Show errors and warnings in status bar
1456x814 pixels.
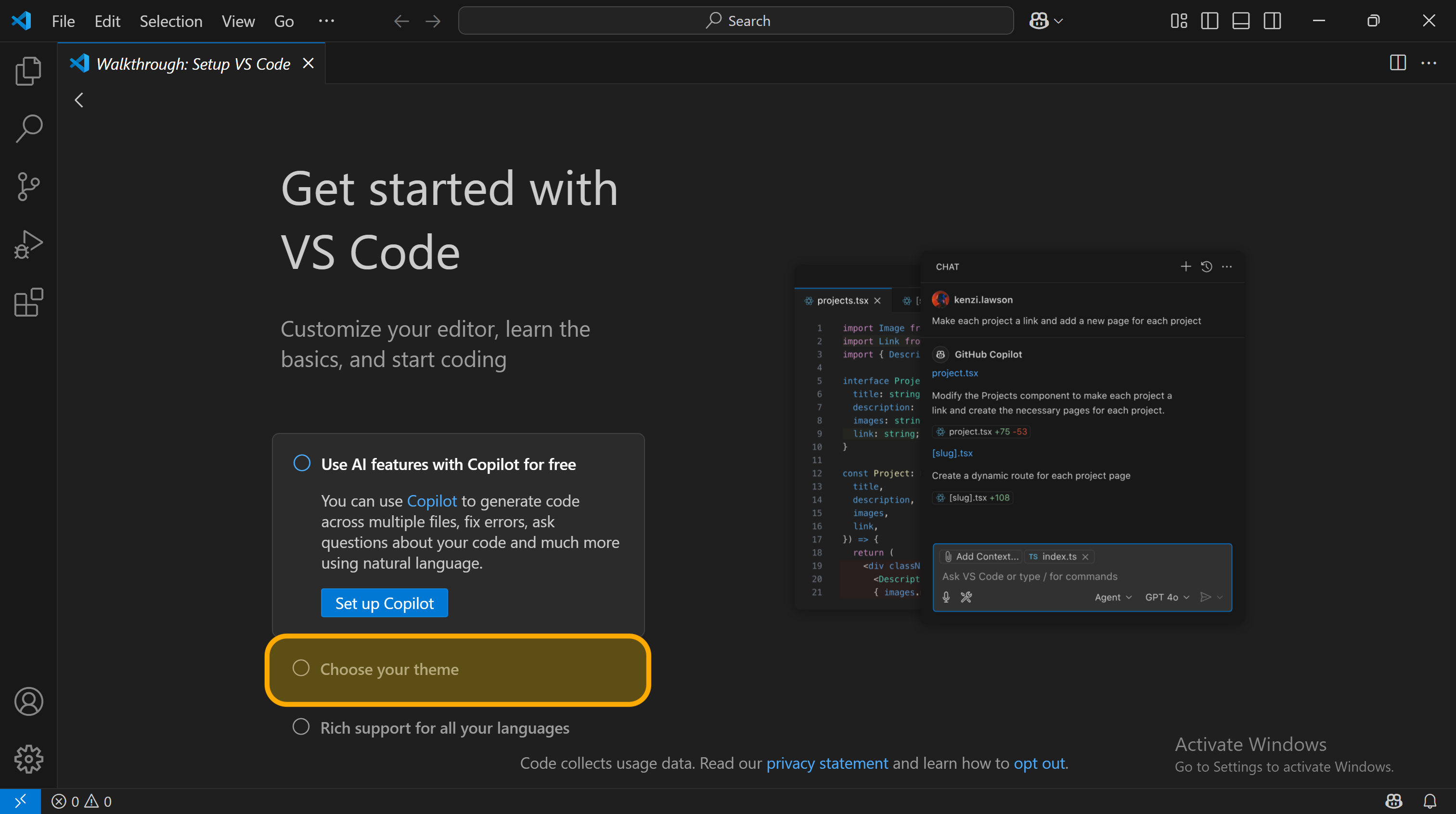coord(81,801)
